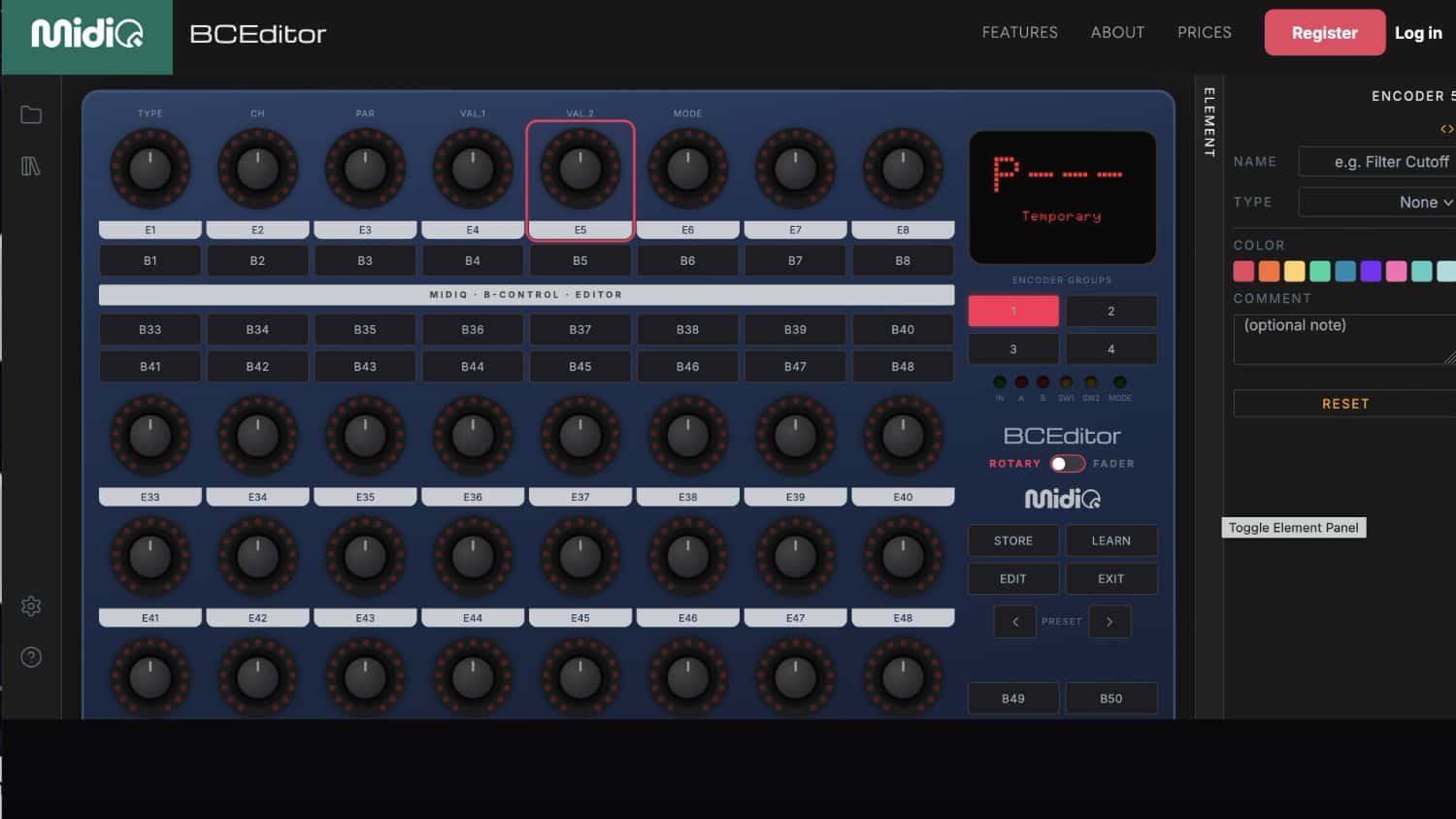Pick the green color swatch
This screenshot has width=1456, height=819.
1320,272
